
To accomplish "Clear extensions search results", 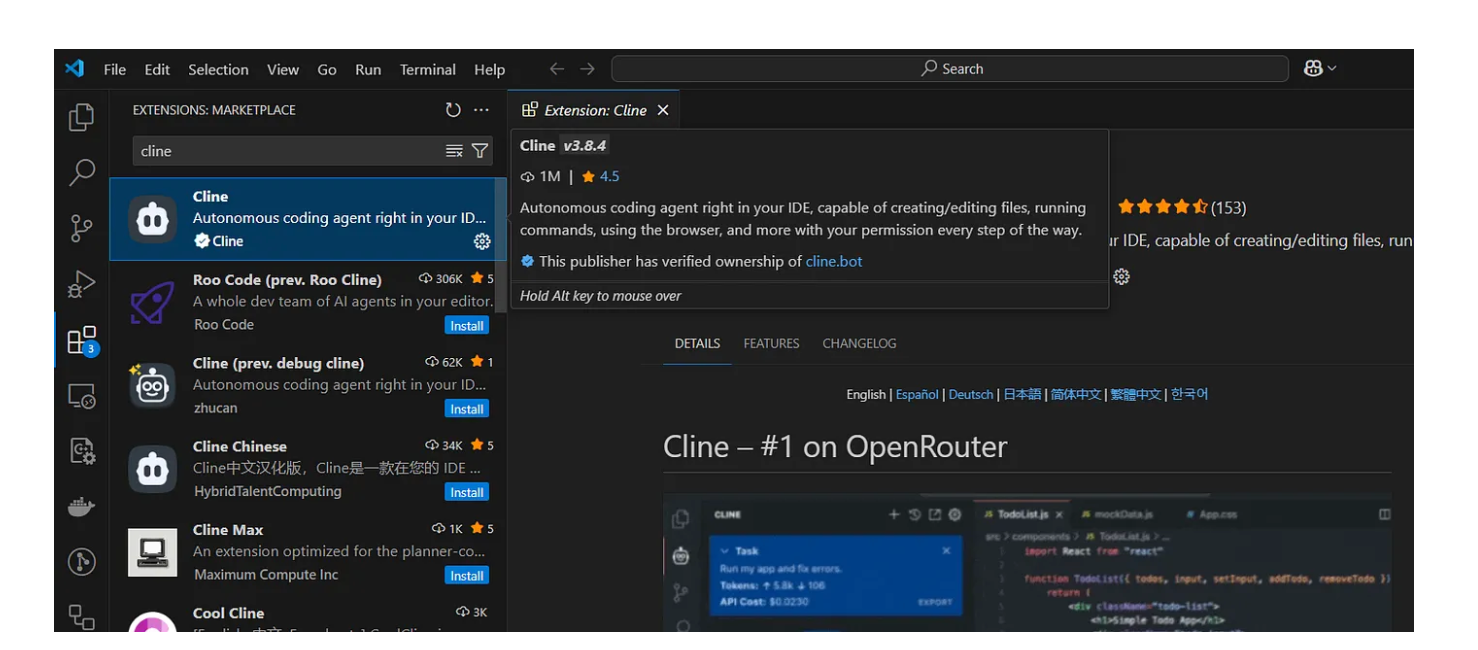I will 454,151.
